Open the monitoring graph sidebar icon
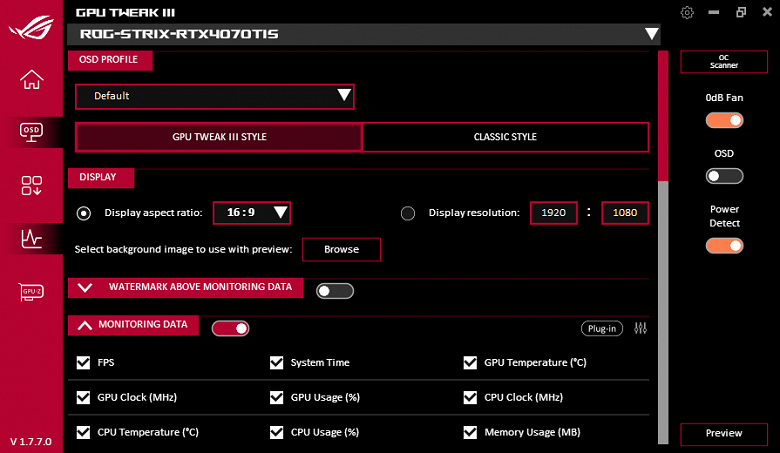Screen dimensions: 780x453 pos(32,238)
